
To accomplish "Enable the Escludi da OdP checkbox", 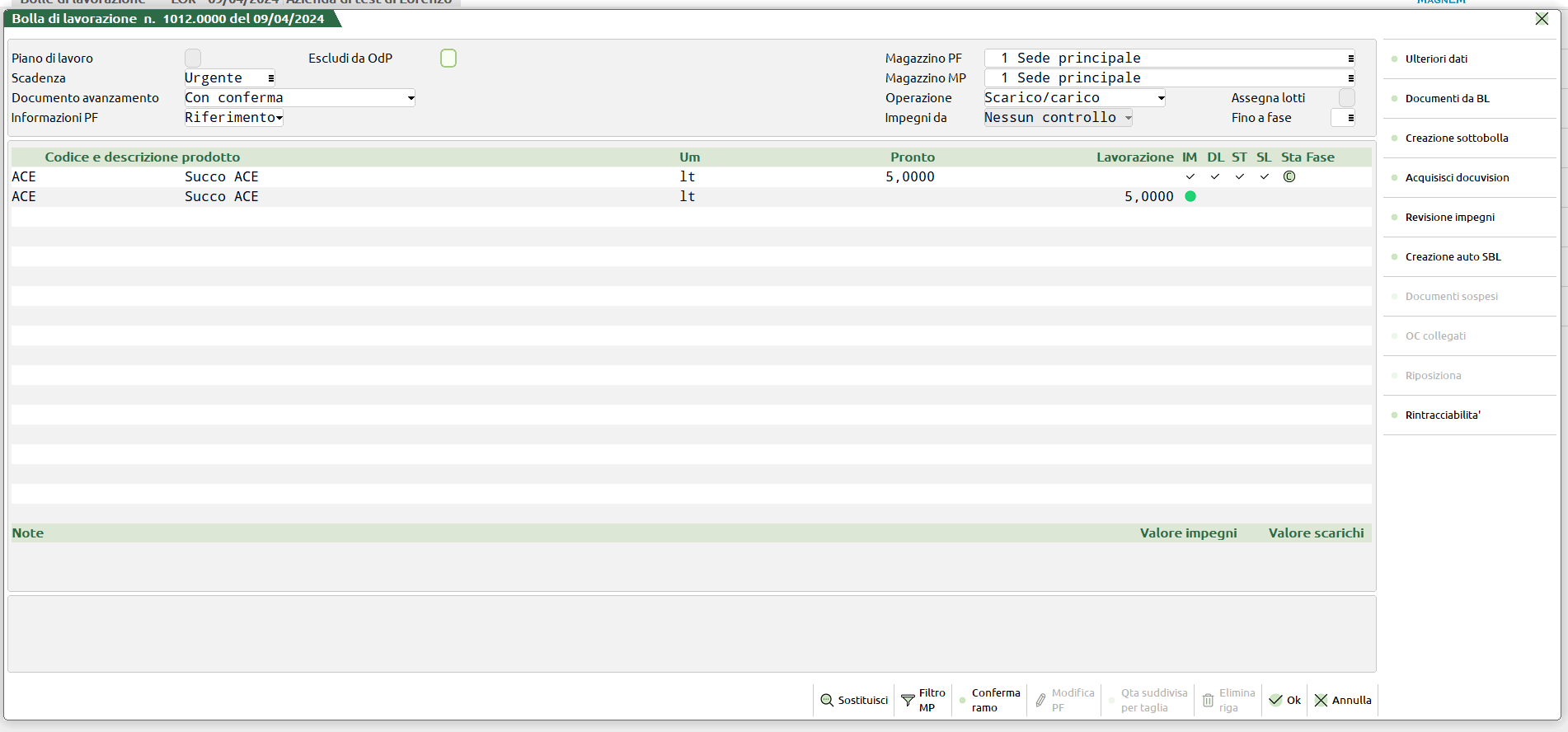I will pyautogui.click(x=448, y=59).
